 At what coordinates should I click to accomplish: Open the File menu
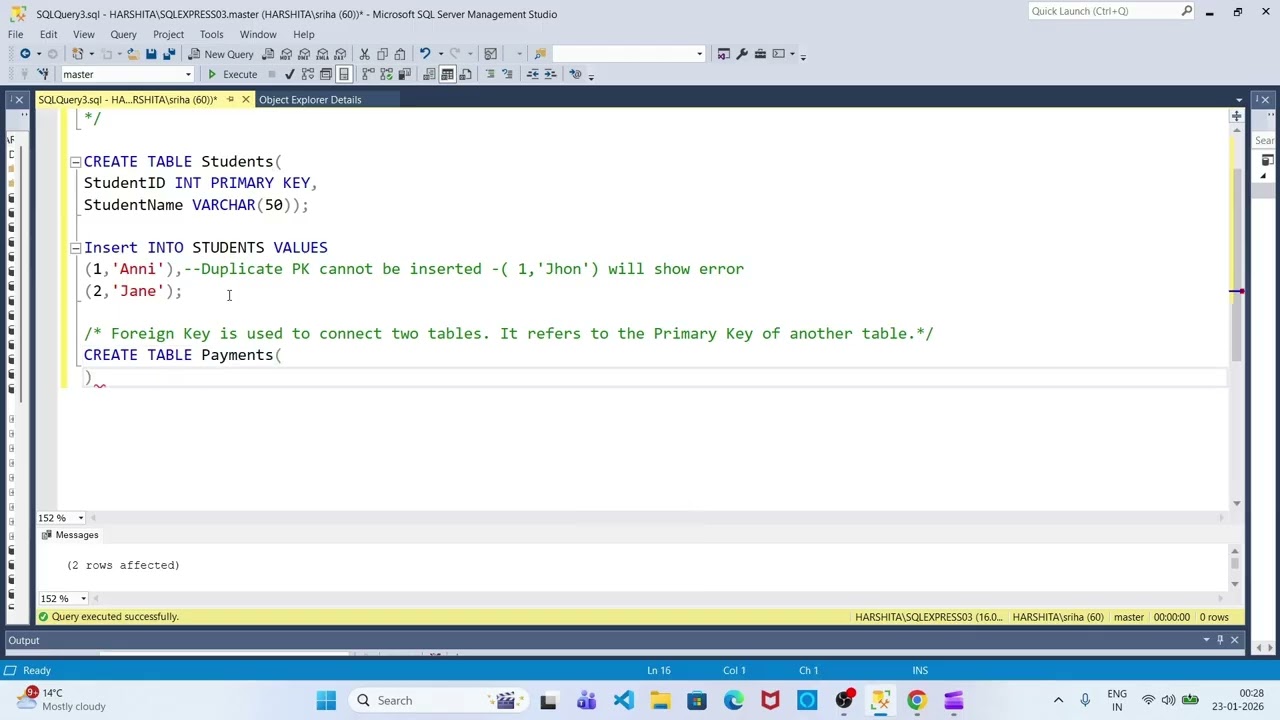coord(16,34)
